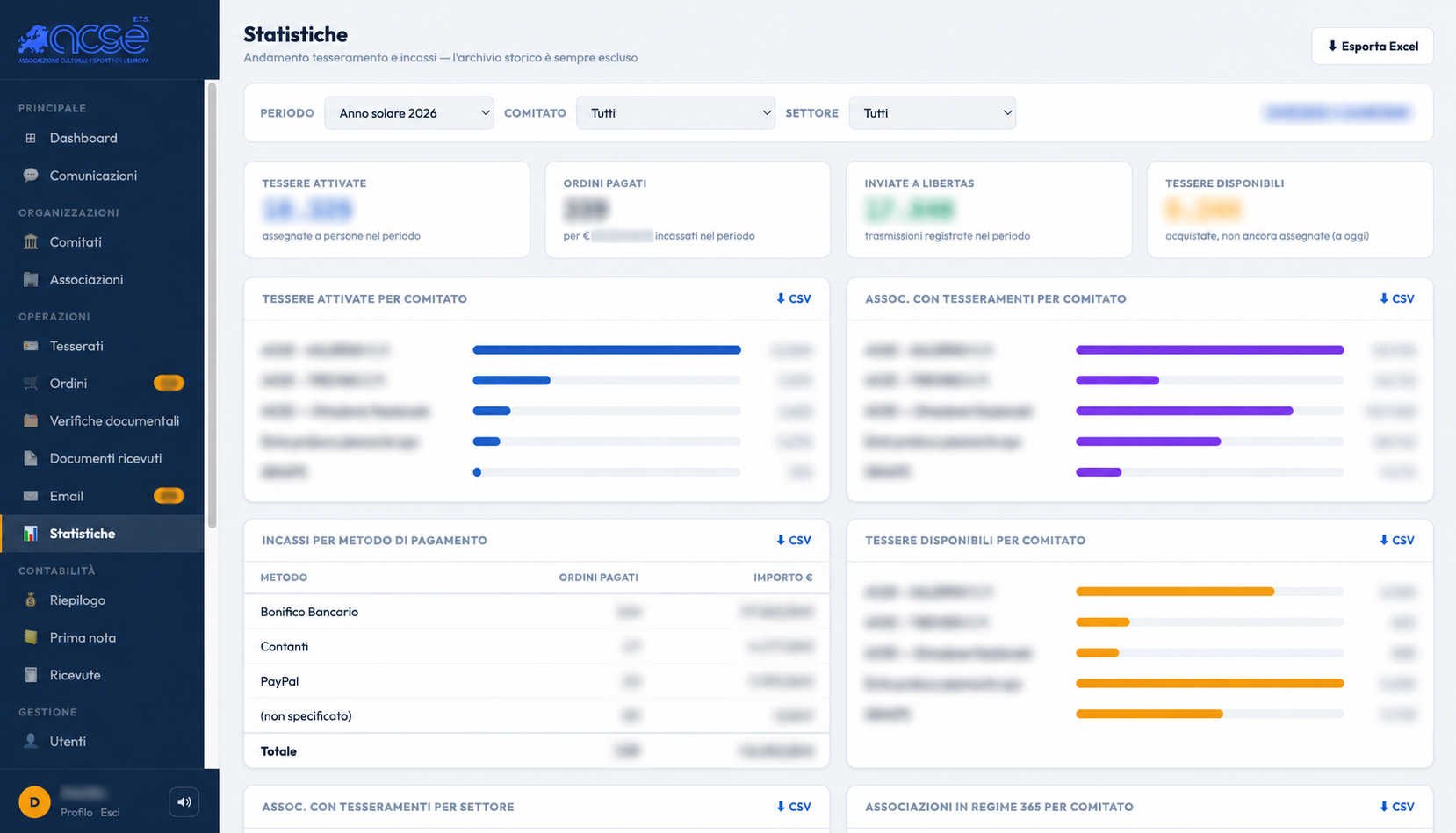Viewport: 1456px width, 833px height.
Task: Open the Dashboard grid icon
Action: [31, 138]
